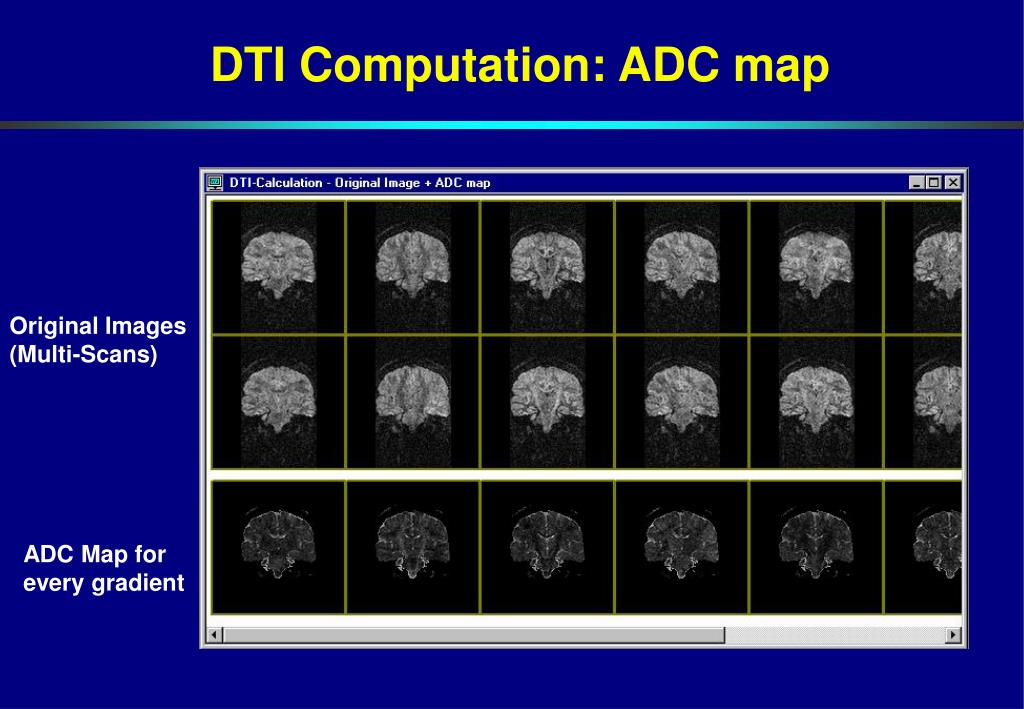Select the fourth ADC map image
Screen dimensions: 1024x709
[682, 547]
